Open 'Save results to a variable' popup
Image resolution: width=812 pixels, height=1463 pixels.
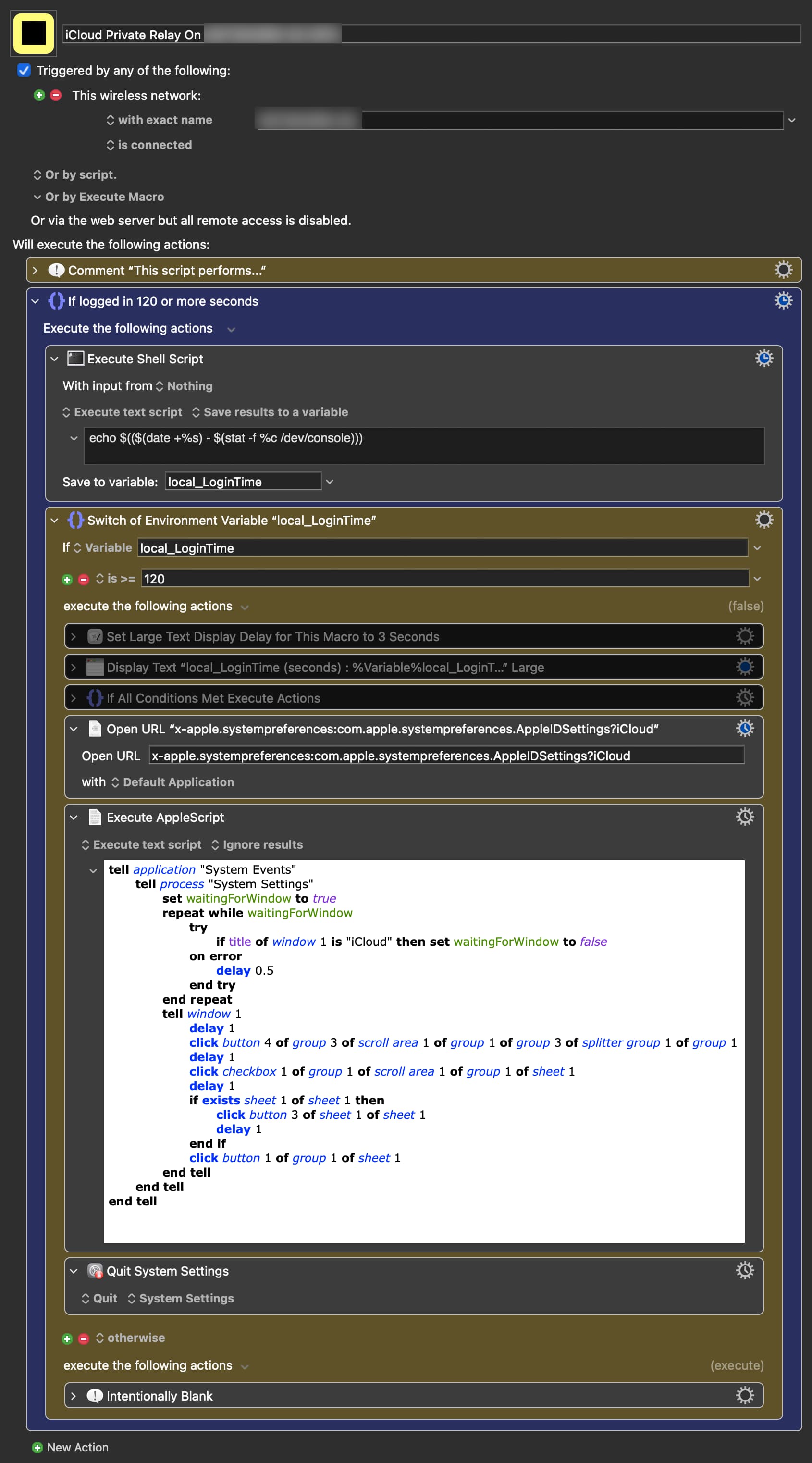270,412
